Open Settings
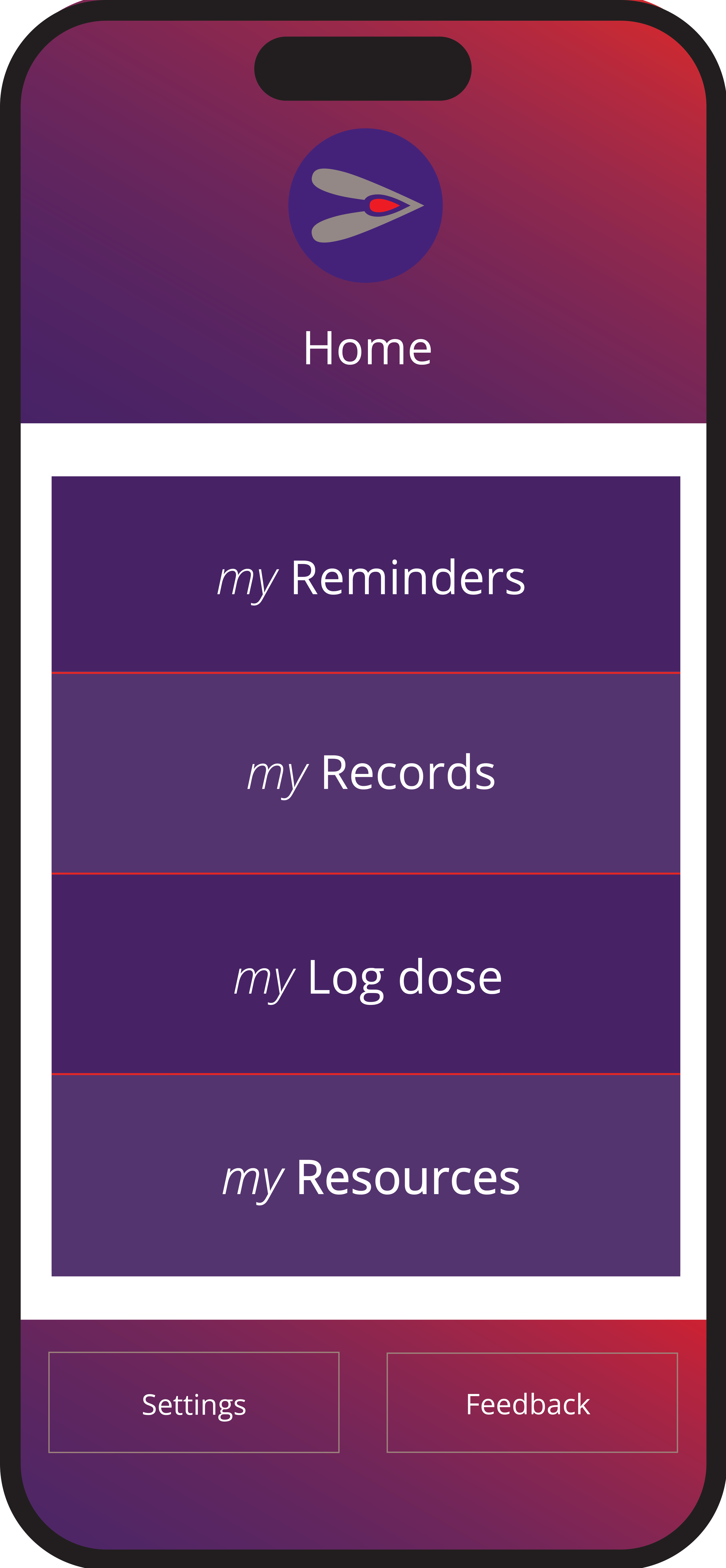This screenshot has width=726, height=1568. click(x=193, y=1402)
